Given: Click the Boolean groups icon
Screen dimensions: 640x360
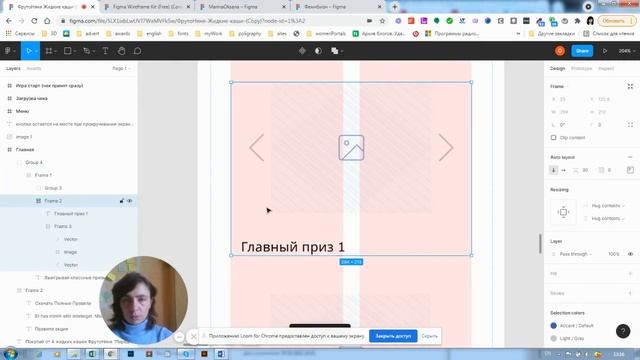Looking at the screenshot, I should pos(335,51).
